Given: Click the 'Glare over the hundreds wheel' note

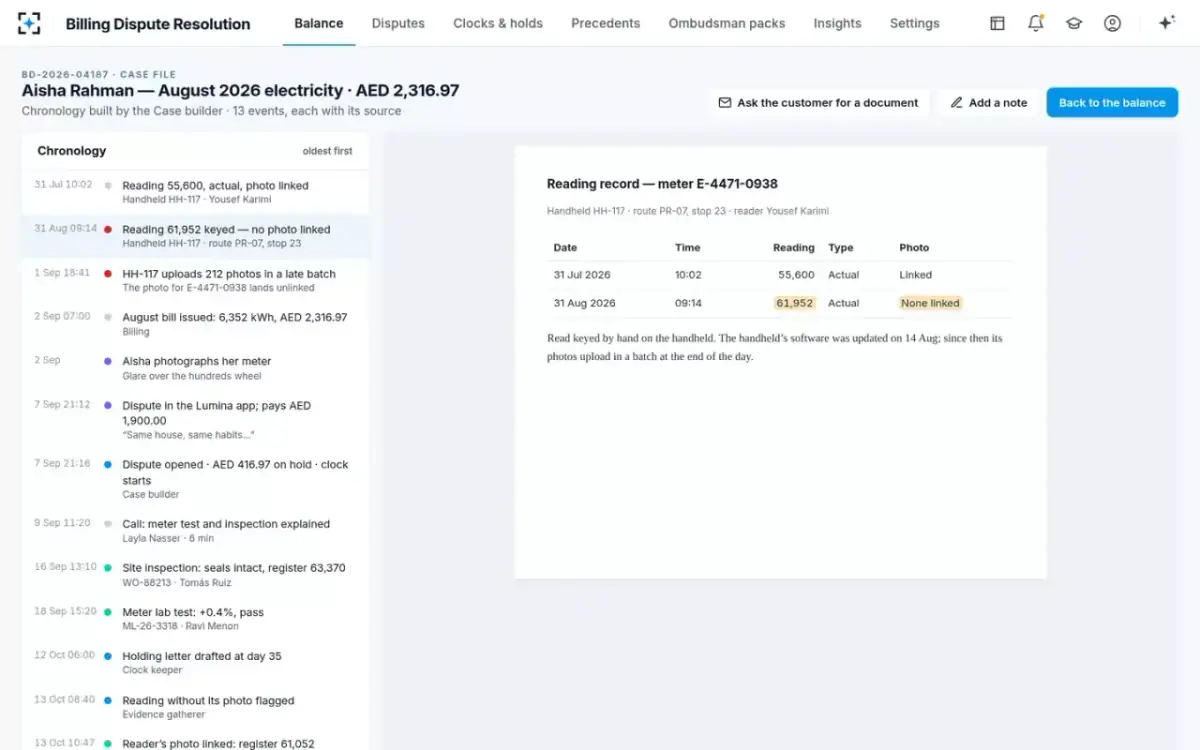Looking at the screenshot, I should pyautogui.click(x=192, y=376).
